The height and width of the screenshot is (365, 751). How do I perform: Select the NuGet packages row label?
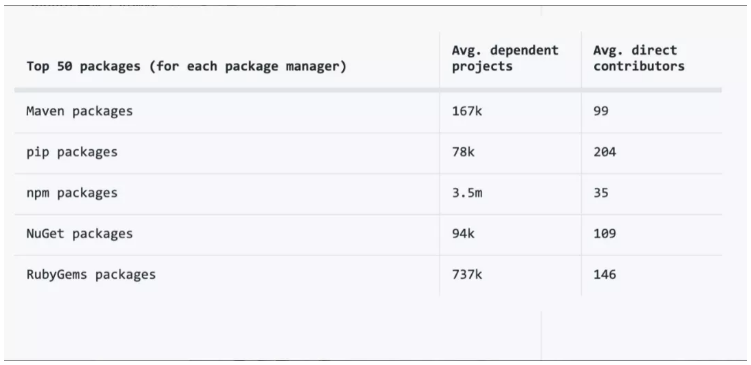[80, 234]
